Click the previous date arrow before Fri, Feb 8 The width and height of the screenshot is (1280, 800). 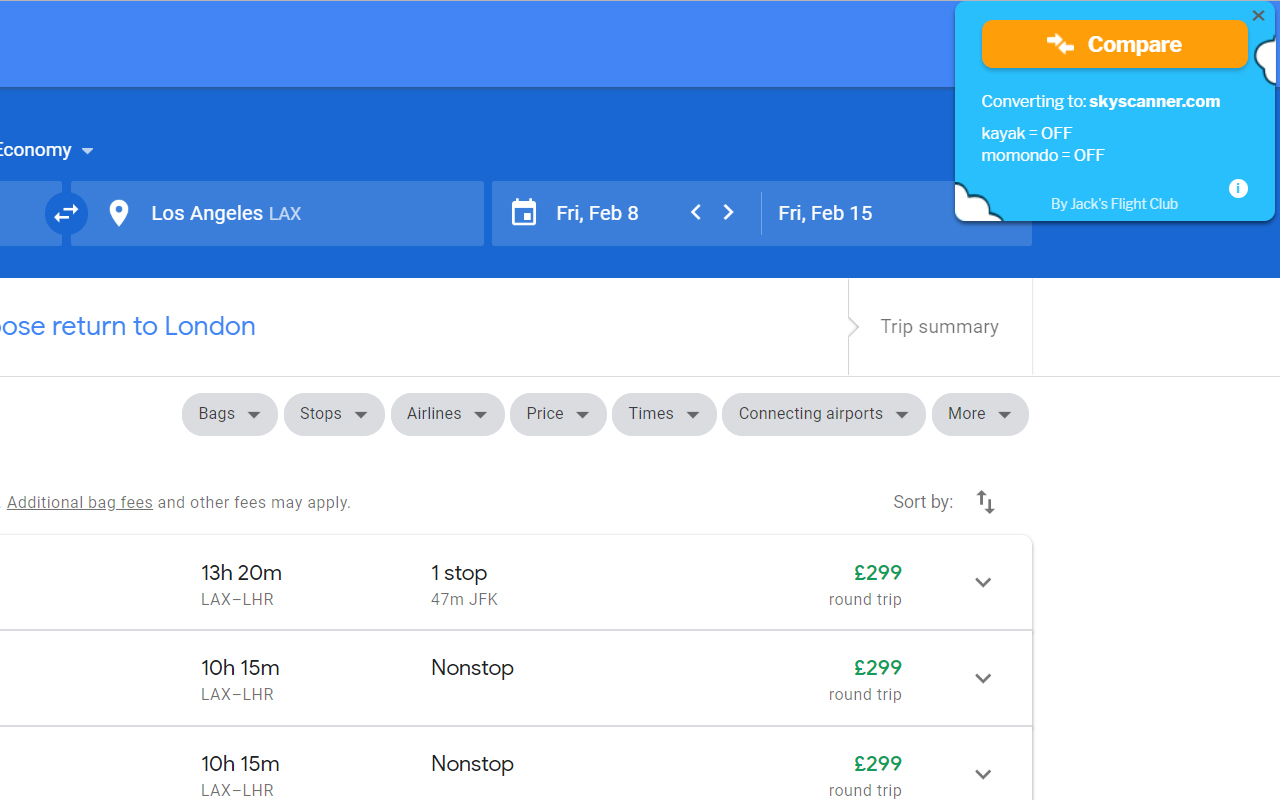[x=695, y=212]
